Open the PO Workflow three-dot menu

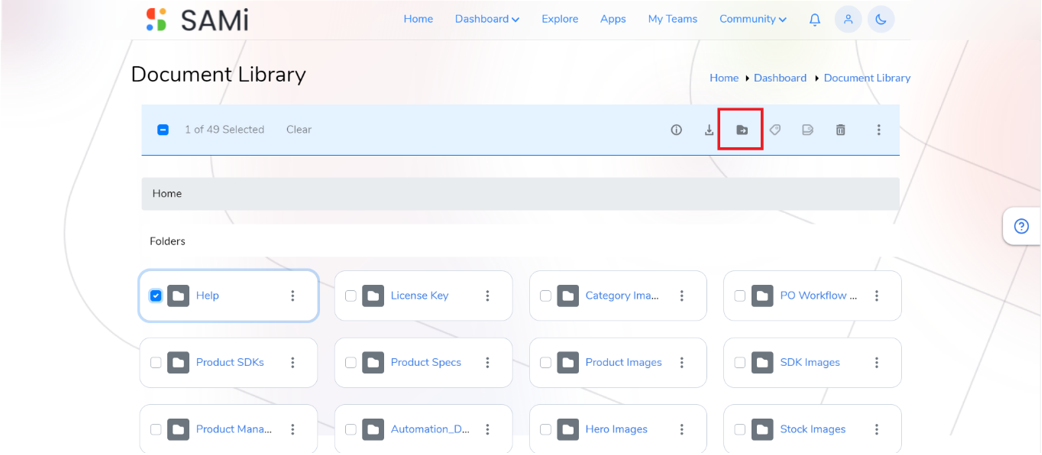(877, 296)
